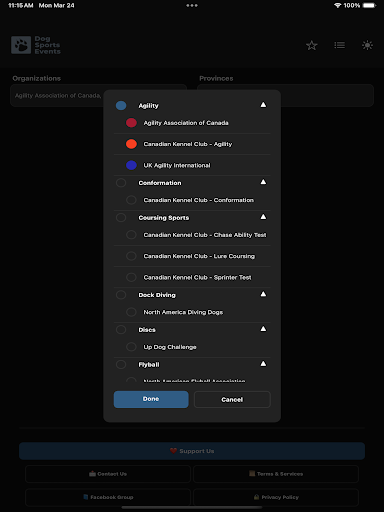
Task: Tap the Sprinter Test label
Action: (197, 278)
